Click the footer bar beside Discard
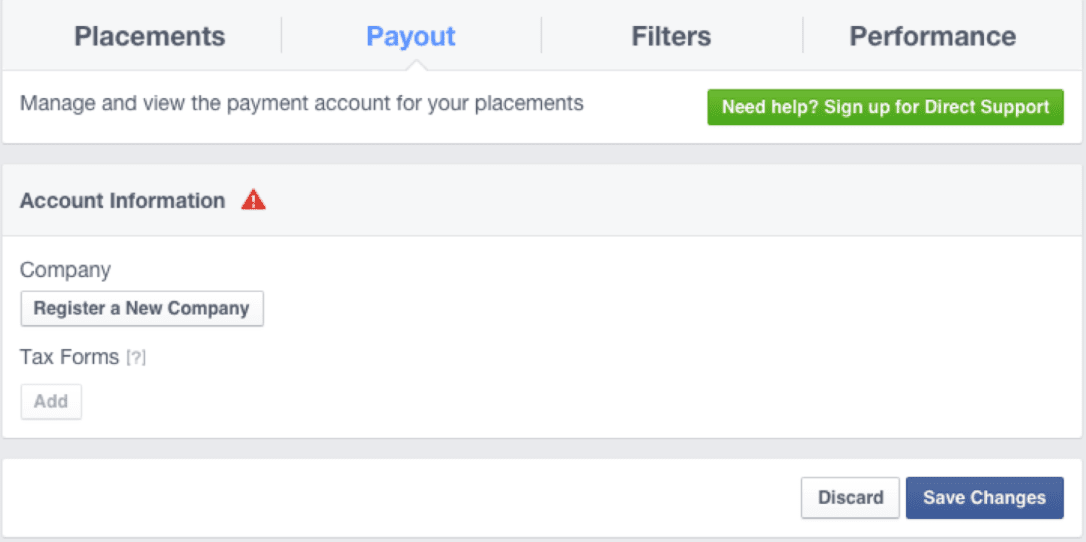 coord(402,498)
